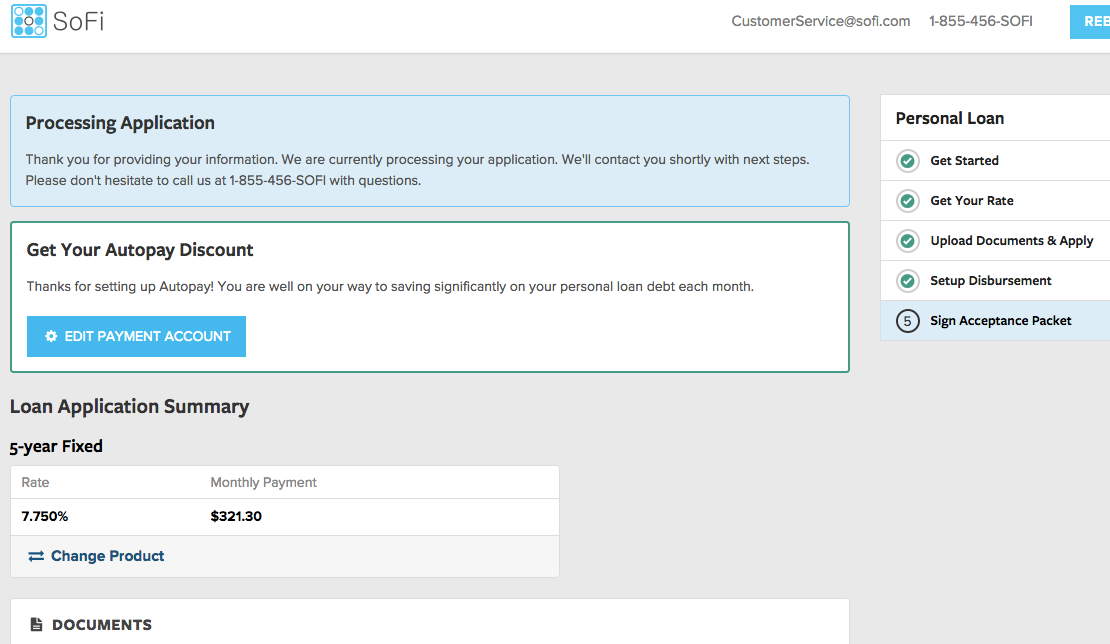Click the 7.750% rate value
The height and width of the screenshot is (644, 1110).
45,517
